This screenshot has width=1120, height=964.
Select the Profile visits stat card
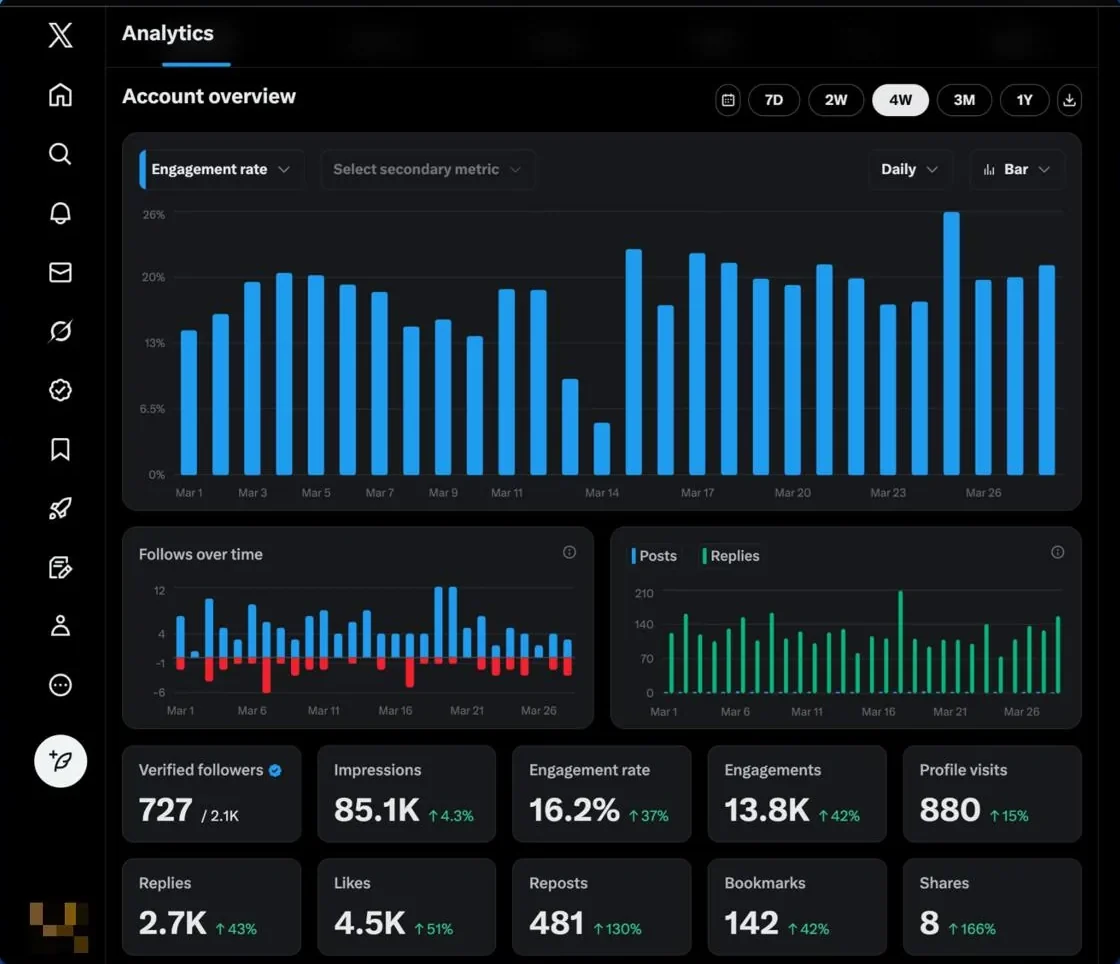(x=992, y=793)
